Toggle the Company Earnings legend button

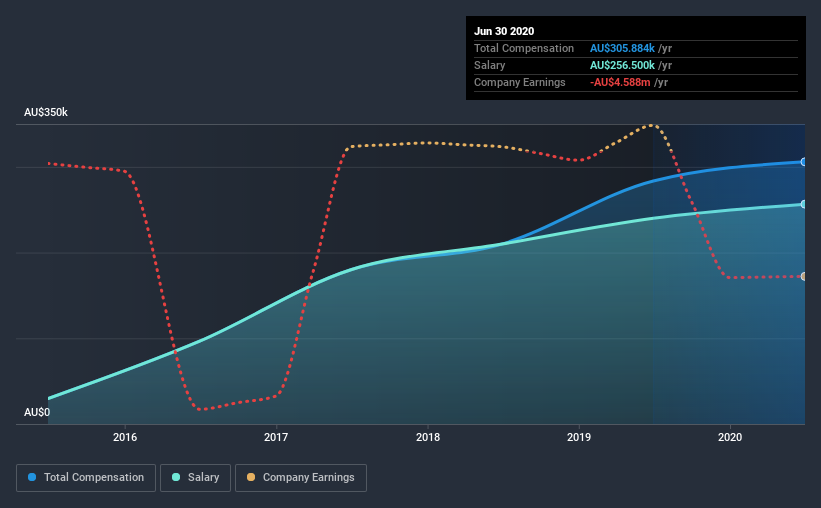click(x=301, y=478)
